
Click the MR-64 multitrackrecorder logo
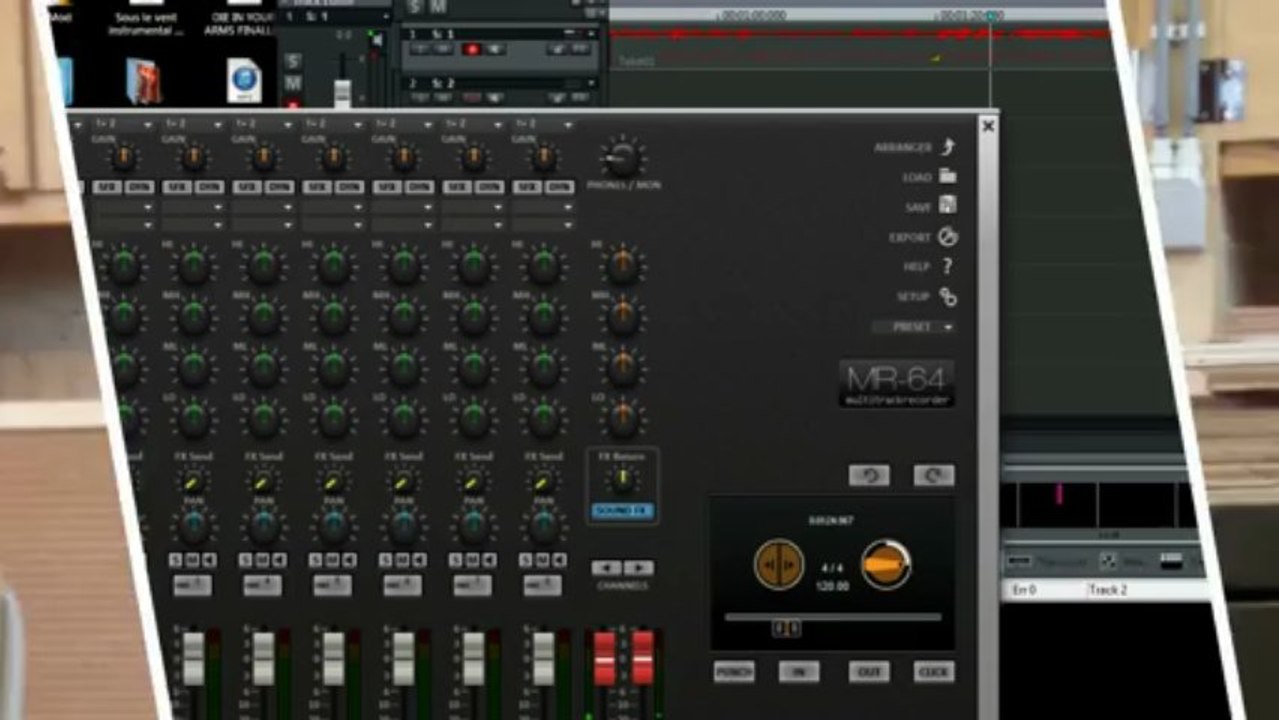pyautogui.click(x=897, y=384)
